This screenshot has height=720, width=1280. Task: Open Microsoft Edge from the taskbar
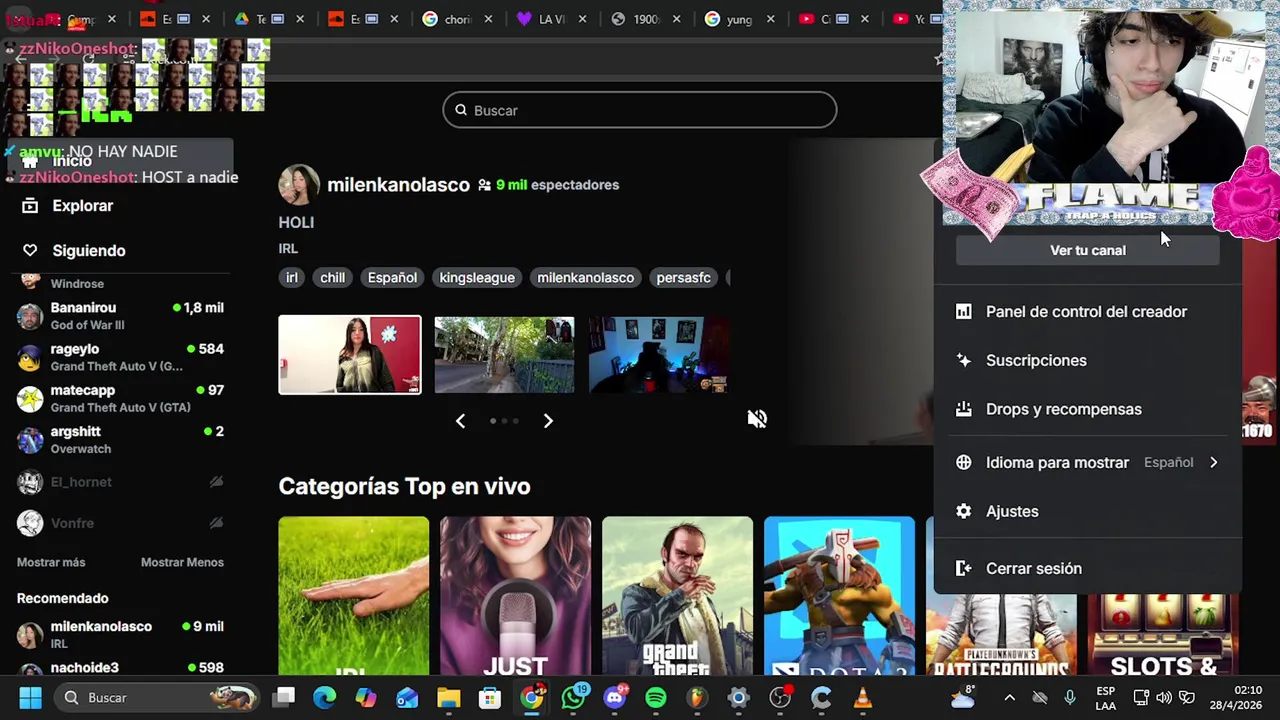point(325,698)
